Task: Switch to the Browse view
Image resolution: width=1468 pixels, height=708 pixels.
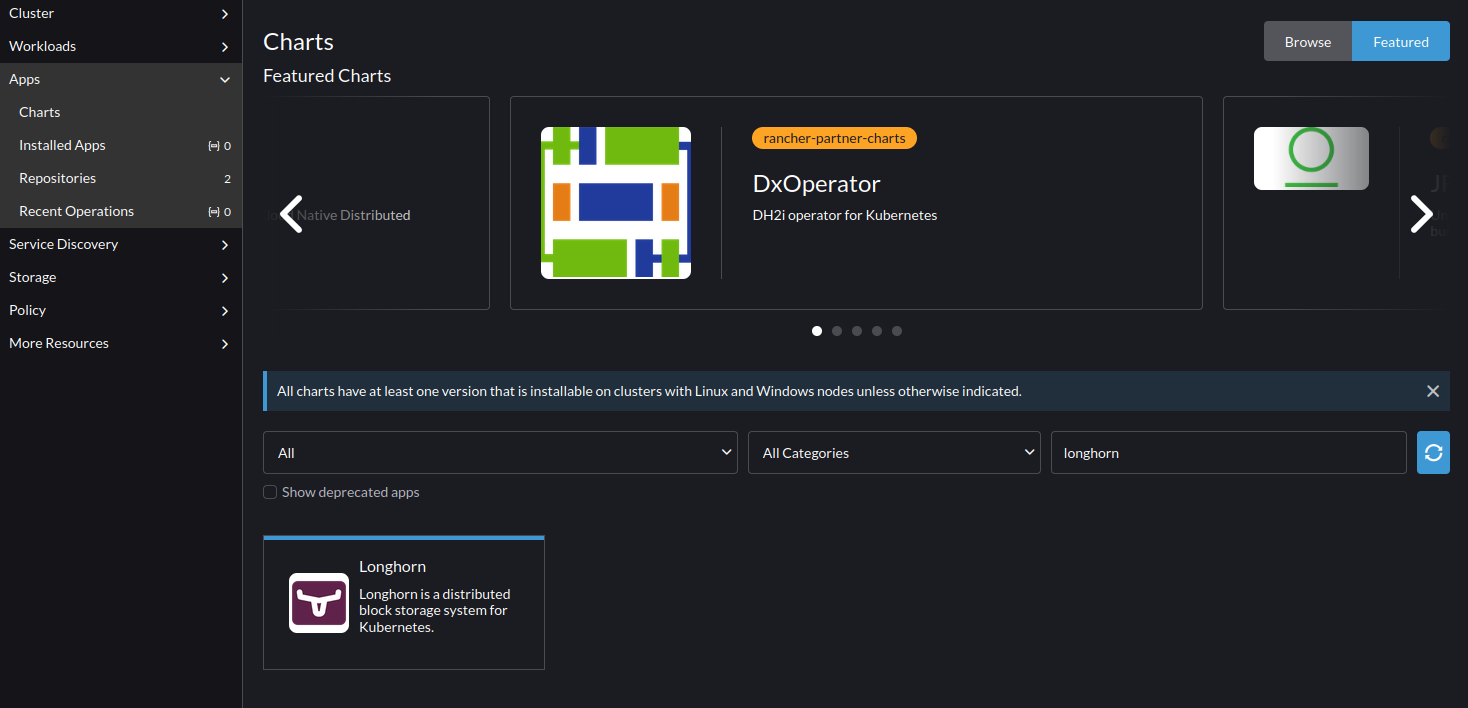Action: coord(1308,42)
